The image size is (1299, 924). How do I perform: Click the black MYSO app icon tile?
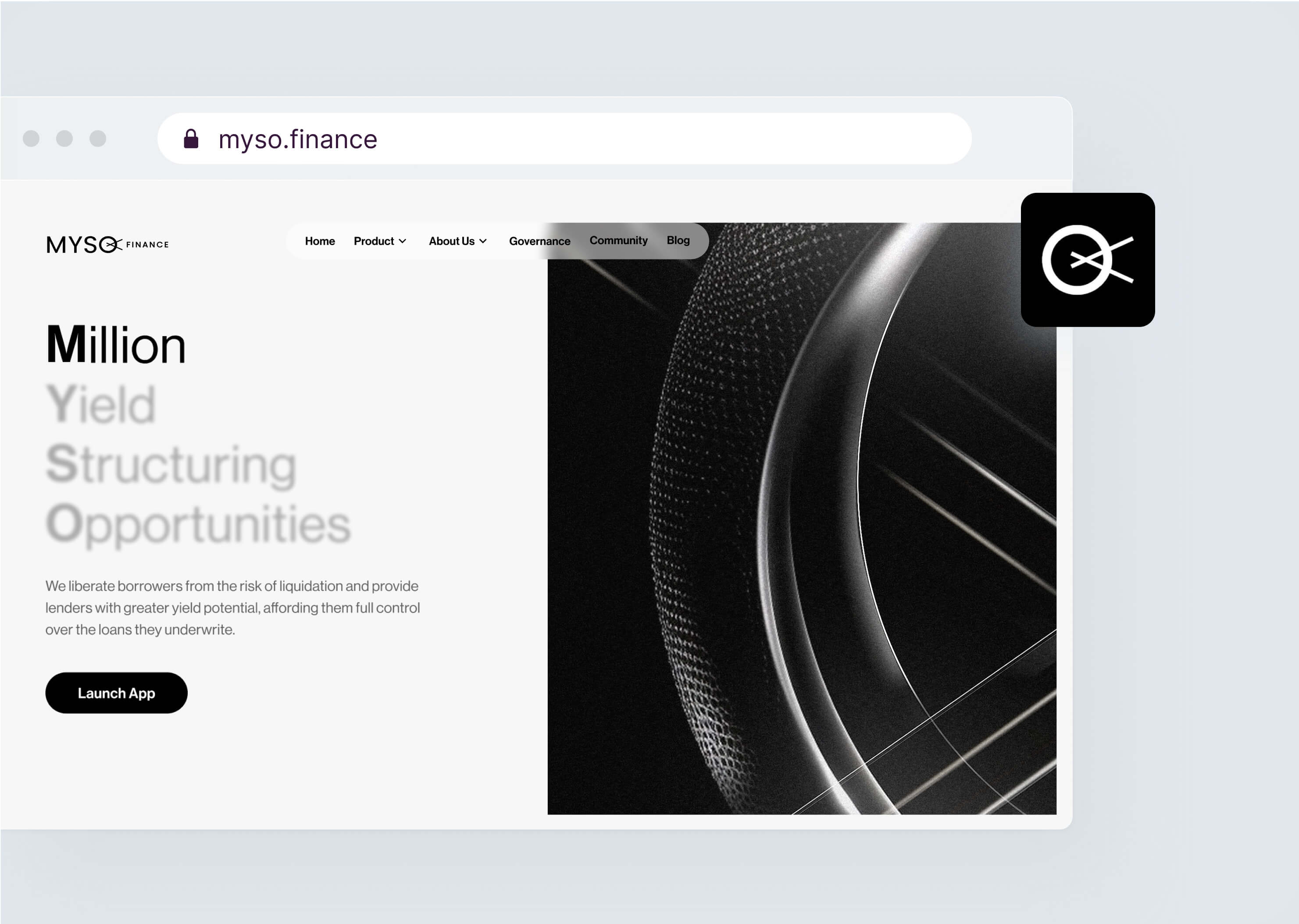point(1087,260)
